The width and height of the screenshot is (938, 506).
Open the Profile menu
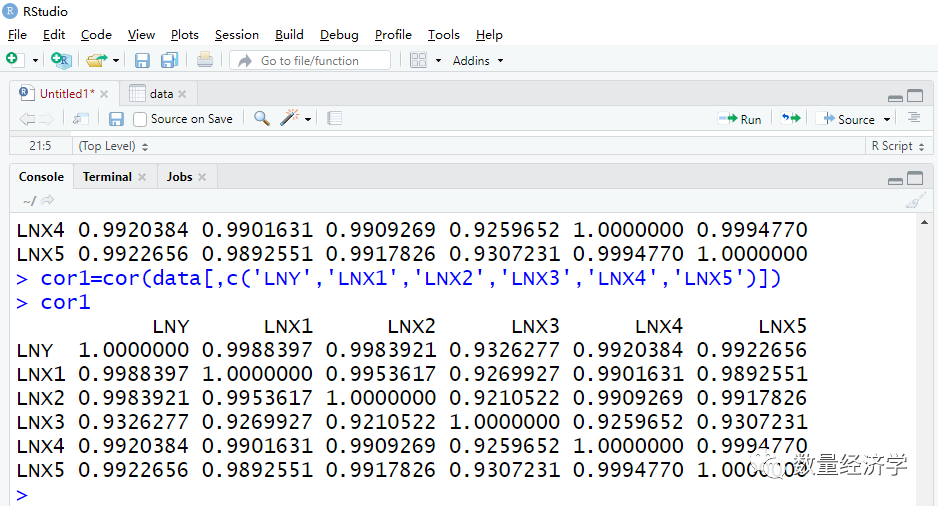point(393,35)
